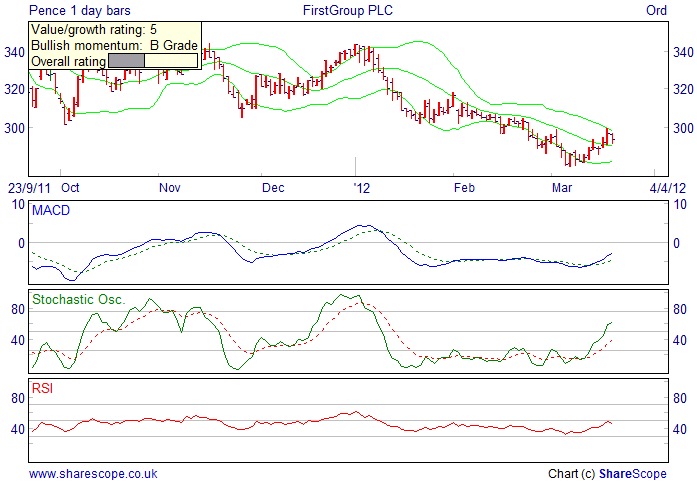The height and width of the screenshot is (482, 697).
Task: Click the 23/9/11 start date label
Action: (x=29, y=188)
